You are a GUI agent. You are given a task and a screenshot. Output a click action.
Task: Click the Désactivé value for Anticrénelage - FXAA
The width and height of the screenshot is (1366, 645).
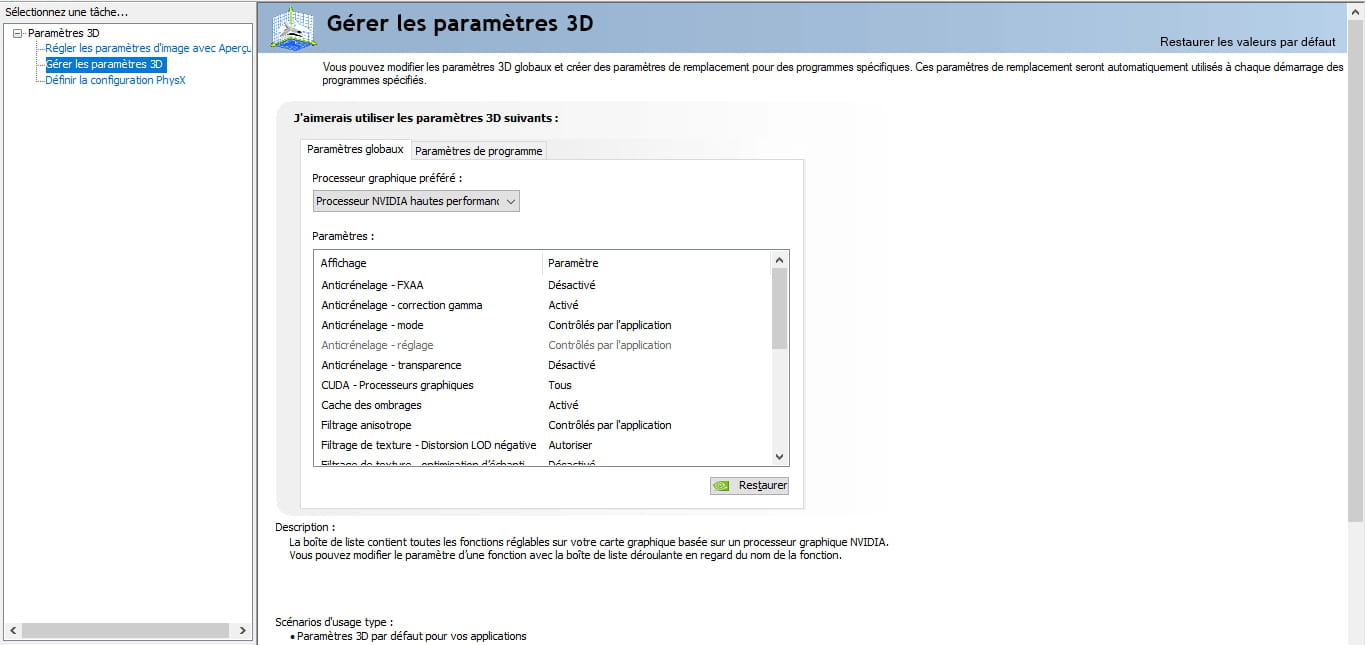point(572,285)
